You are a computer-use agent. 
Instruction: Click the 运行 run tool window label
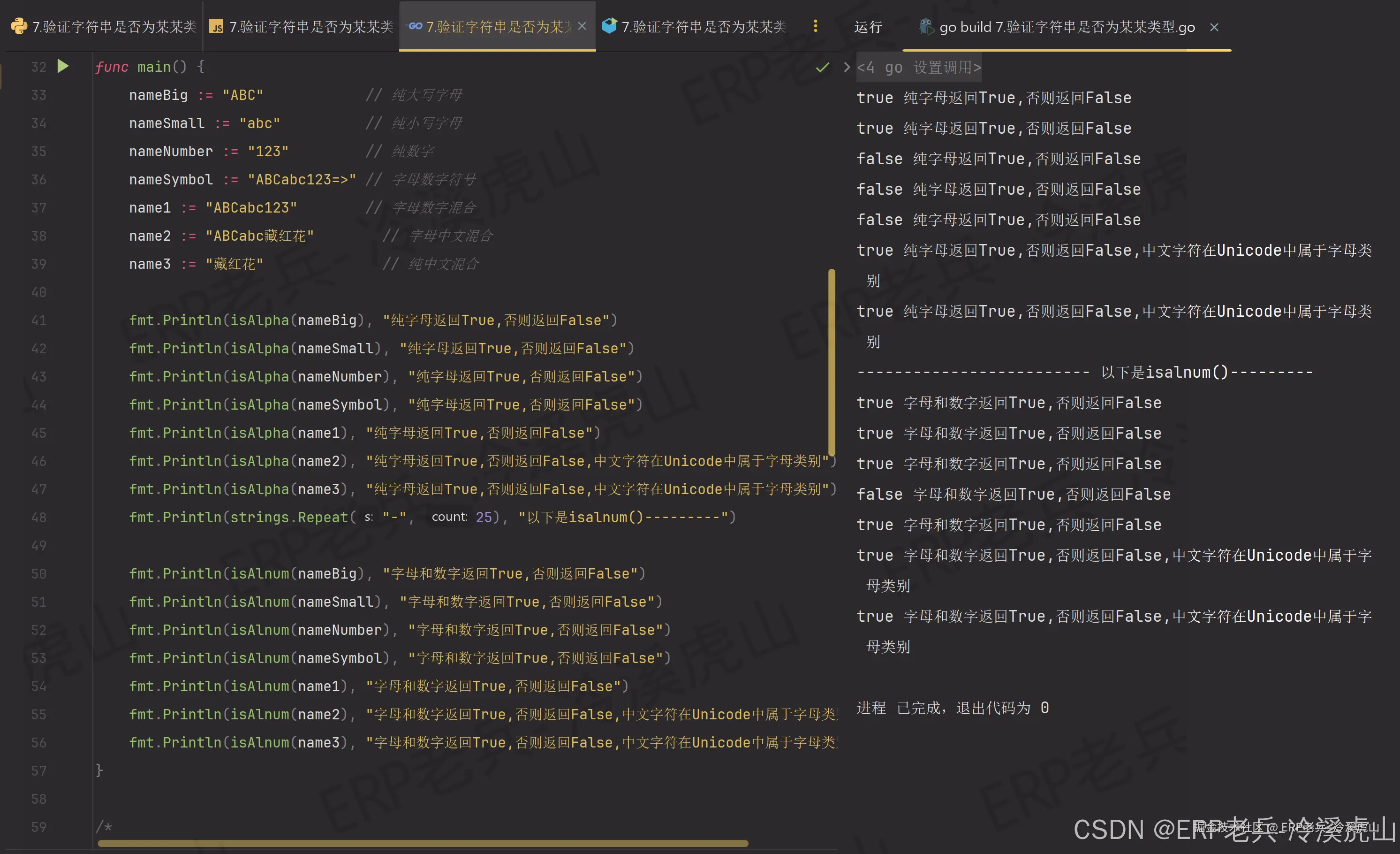click(x=868, y=27)
